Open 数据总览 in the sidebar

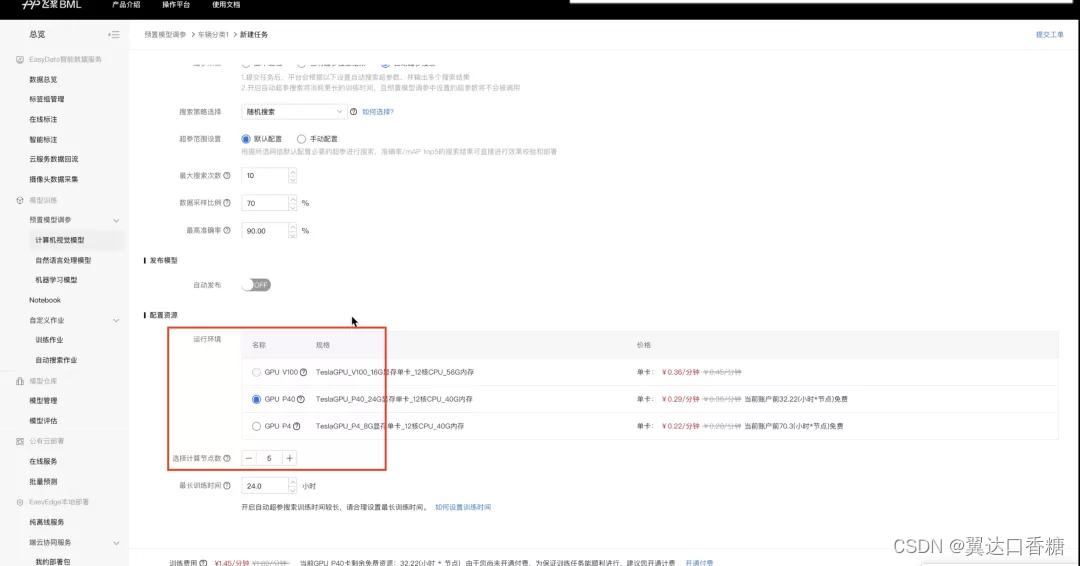point(43,80)
